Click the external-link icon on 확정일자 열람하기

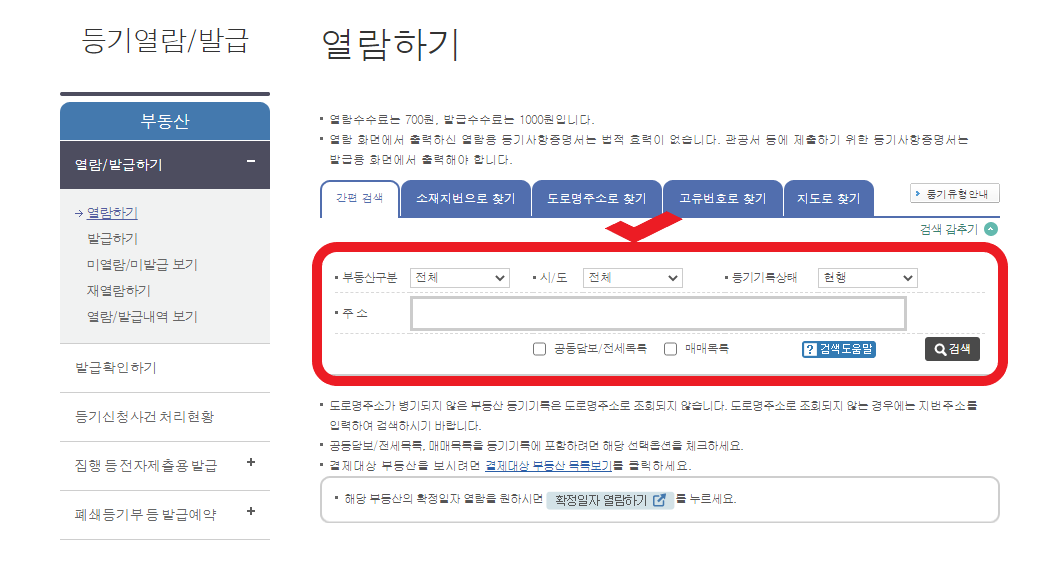pos(659,500)
